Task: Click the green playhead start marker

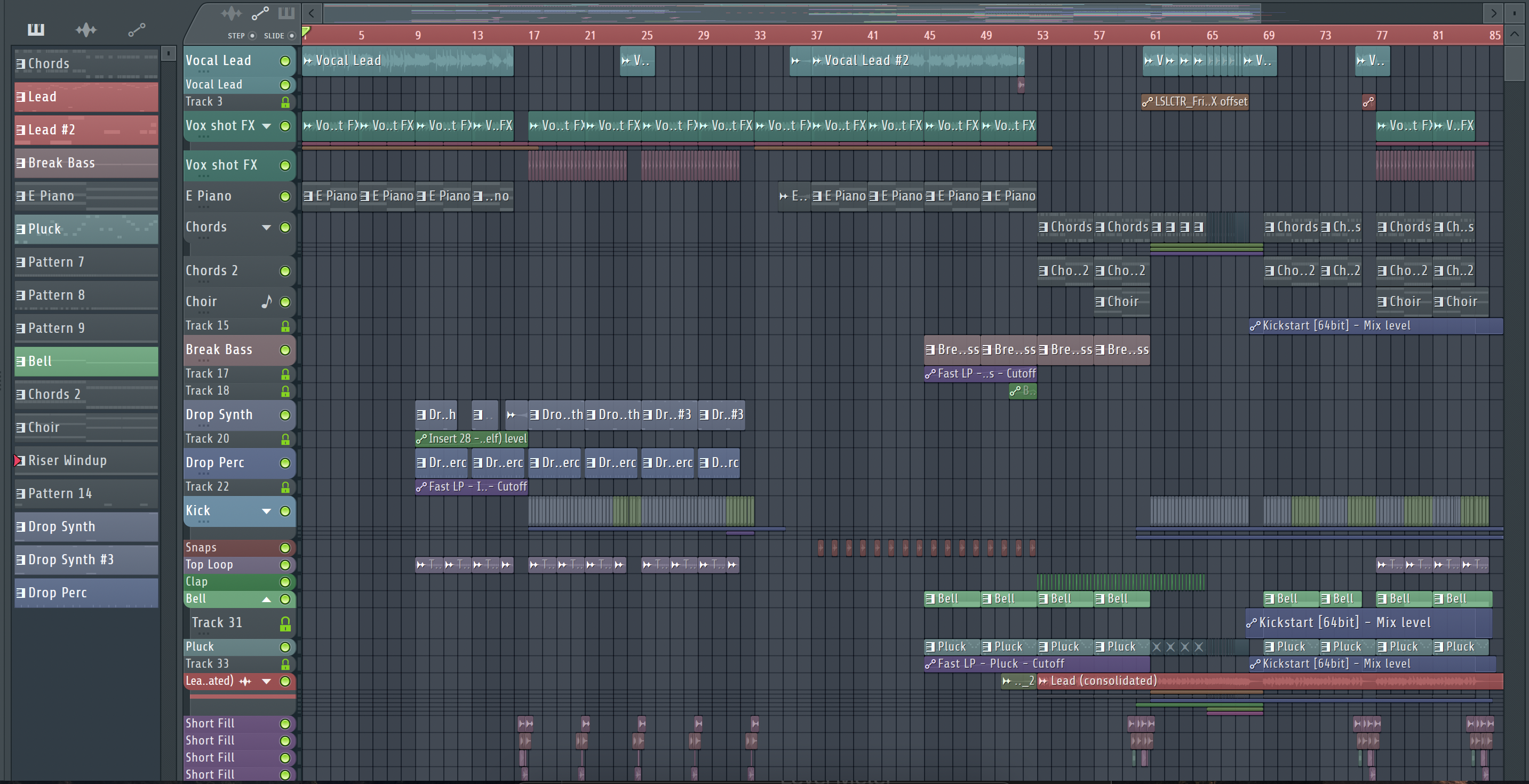Action: (x=306, y=31)
